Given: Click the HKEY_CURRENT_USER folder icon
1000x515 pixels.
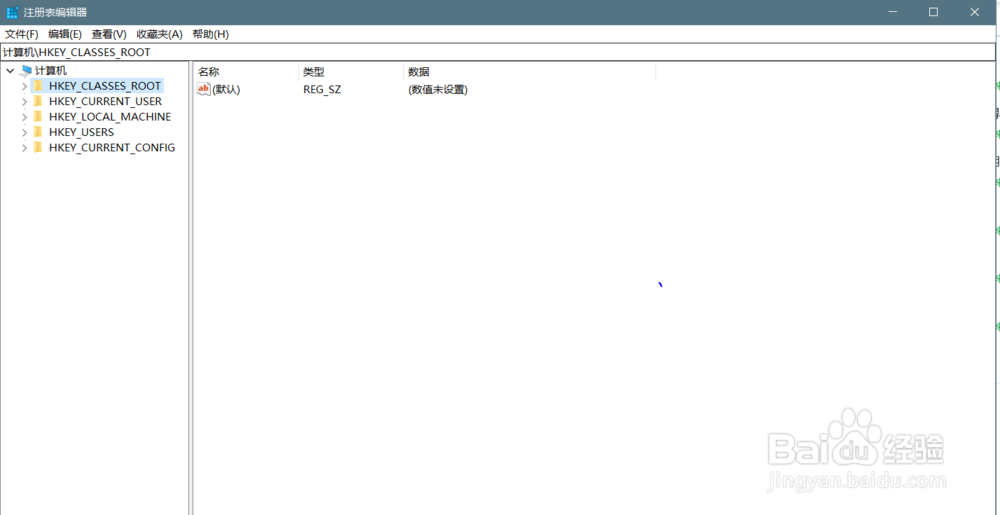Looking at the screenshot, I should point(38,101).
